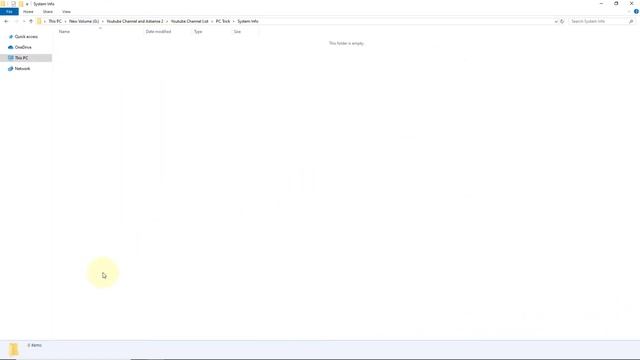
Task: Select OneDrive in navigation pane
Action: click(x=23, y=47)
